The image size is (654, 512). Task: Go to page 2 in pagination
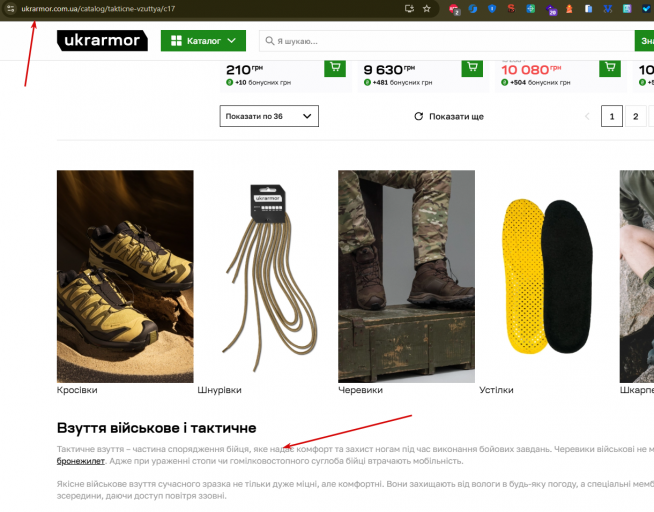click(636, 116)
